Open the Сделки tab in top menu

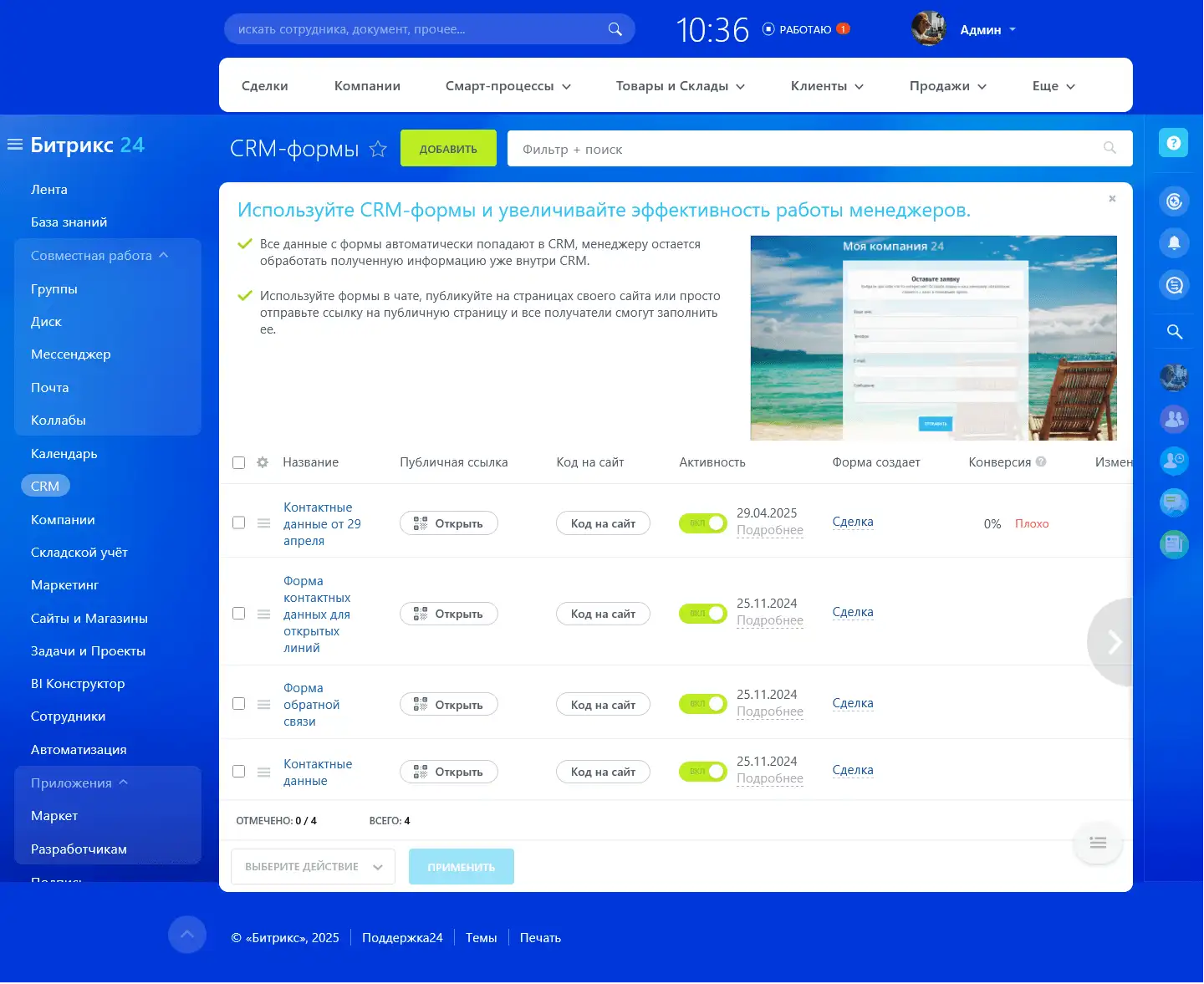tap(264, 86)
